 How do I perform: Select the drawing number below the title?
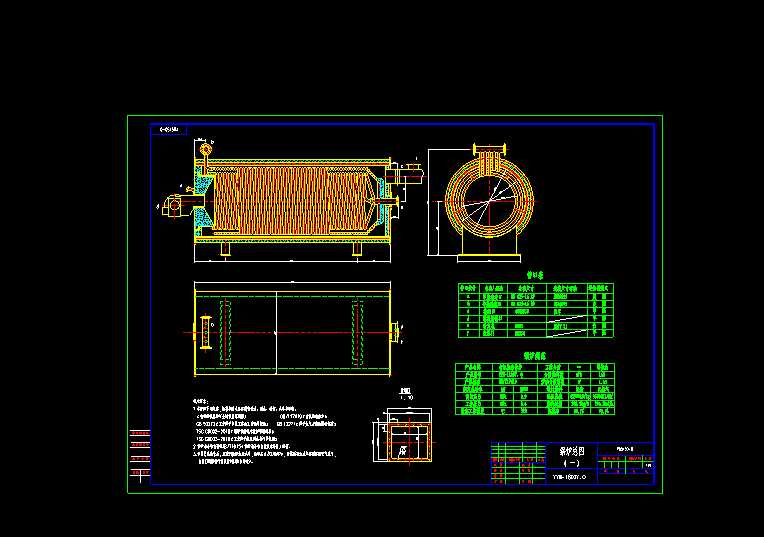[569, 477]
